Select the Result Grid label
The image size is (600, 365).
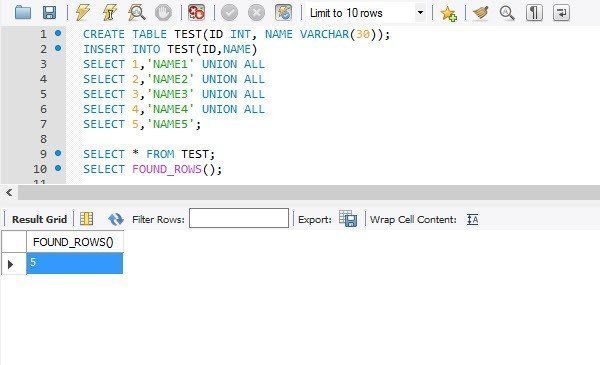39,220
